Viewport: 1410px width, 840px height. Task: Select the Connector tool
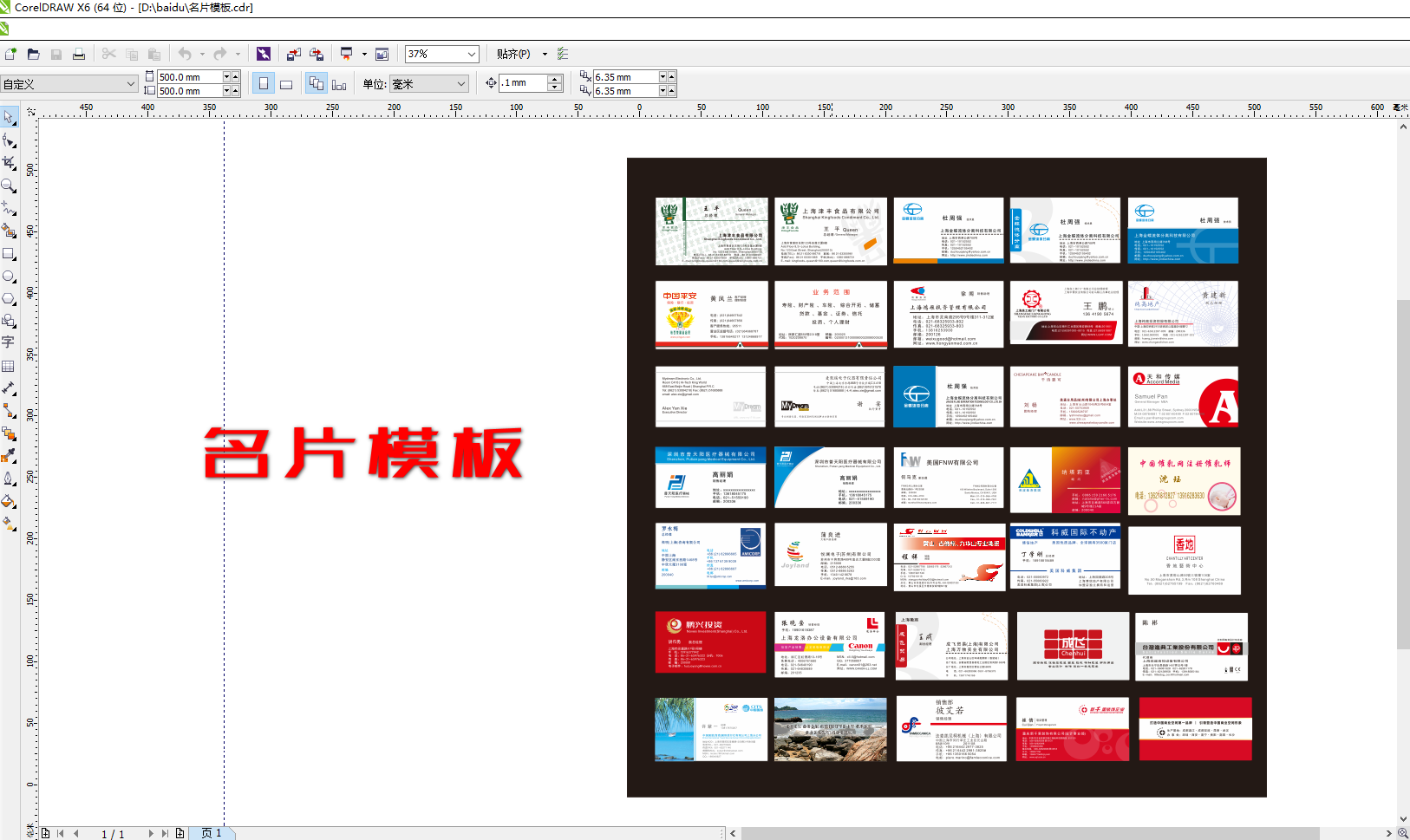tap(9, 411)
